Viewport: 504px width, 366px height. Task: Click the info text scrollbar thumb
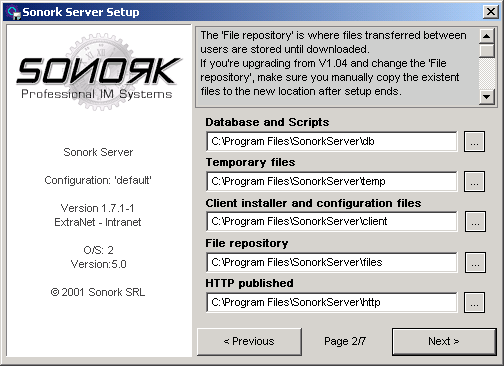click(x=486, y=51)
